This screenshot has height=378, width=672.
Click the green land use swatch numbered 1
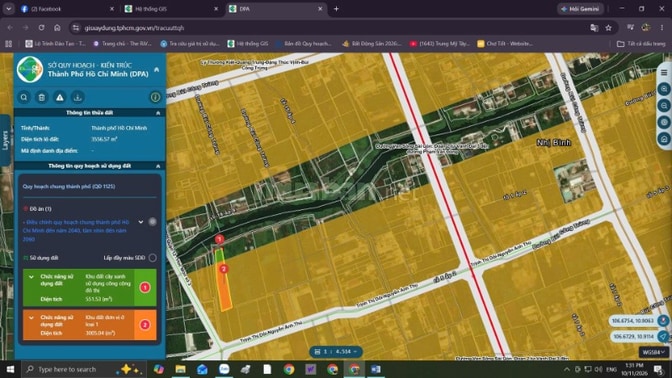tap(145, 287)
